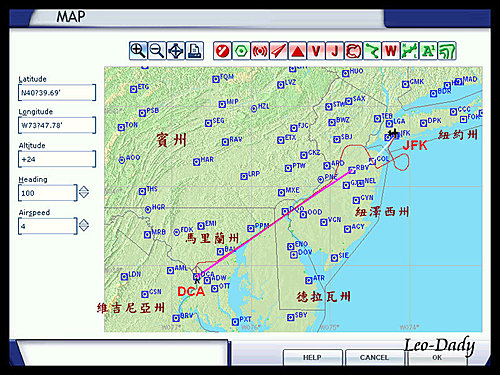Select the HGR navaid marker

coord(148,210)
